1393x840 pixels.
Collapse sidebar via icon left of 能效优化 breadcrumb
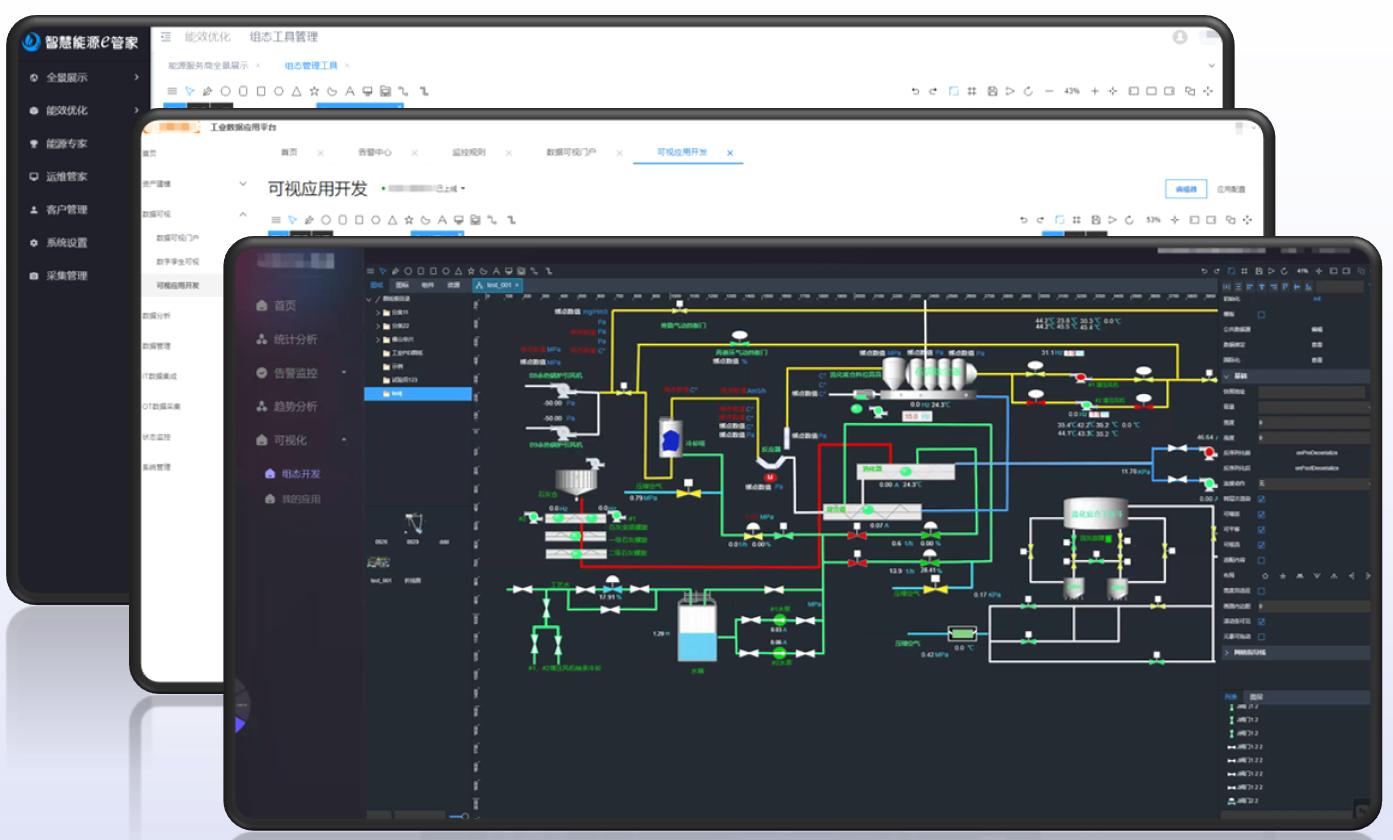[166, 37]
